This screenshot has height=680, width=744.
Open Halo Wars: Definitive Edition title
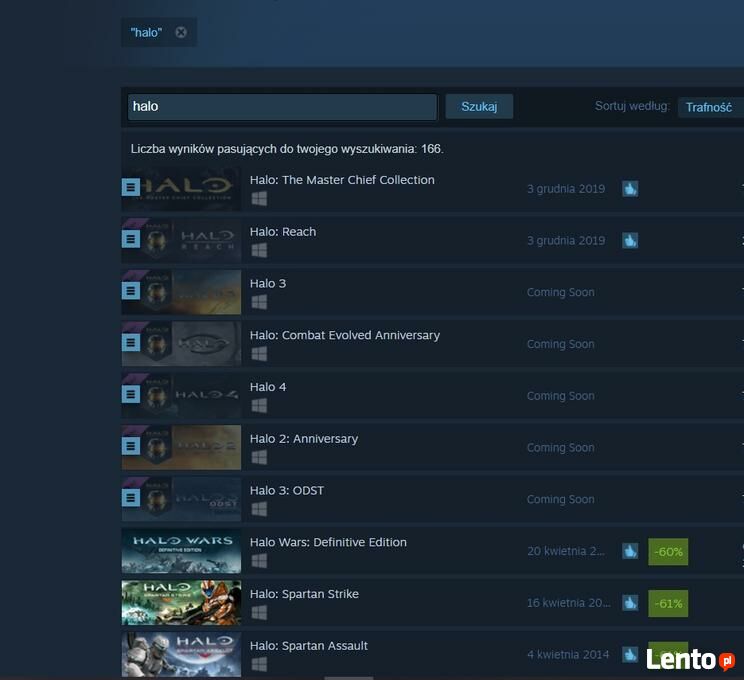328,542
